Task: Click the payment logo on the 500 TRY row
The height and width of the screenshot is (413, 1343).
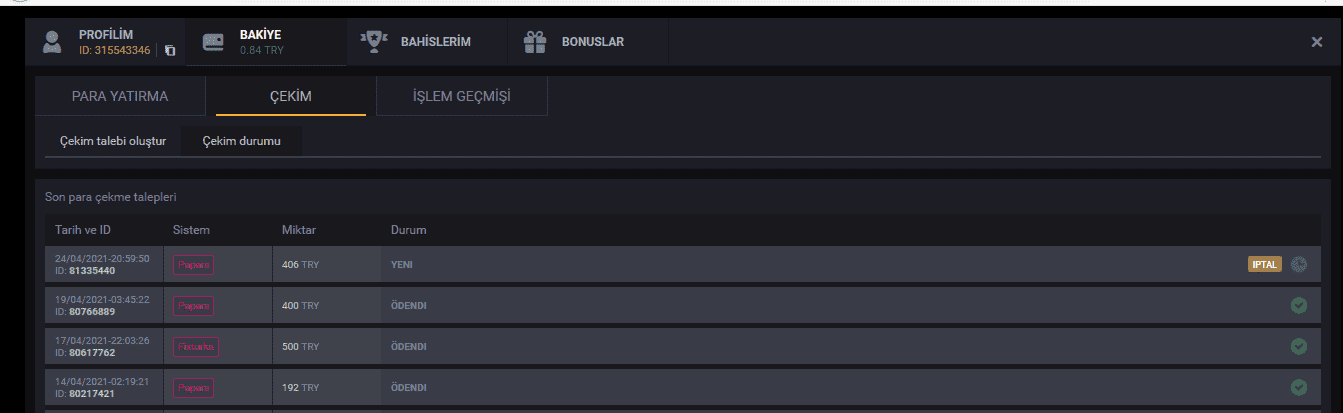Action: pyautogui.click(x=196, y=347)
